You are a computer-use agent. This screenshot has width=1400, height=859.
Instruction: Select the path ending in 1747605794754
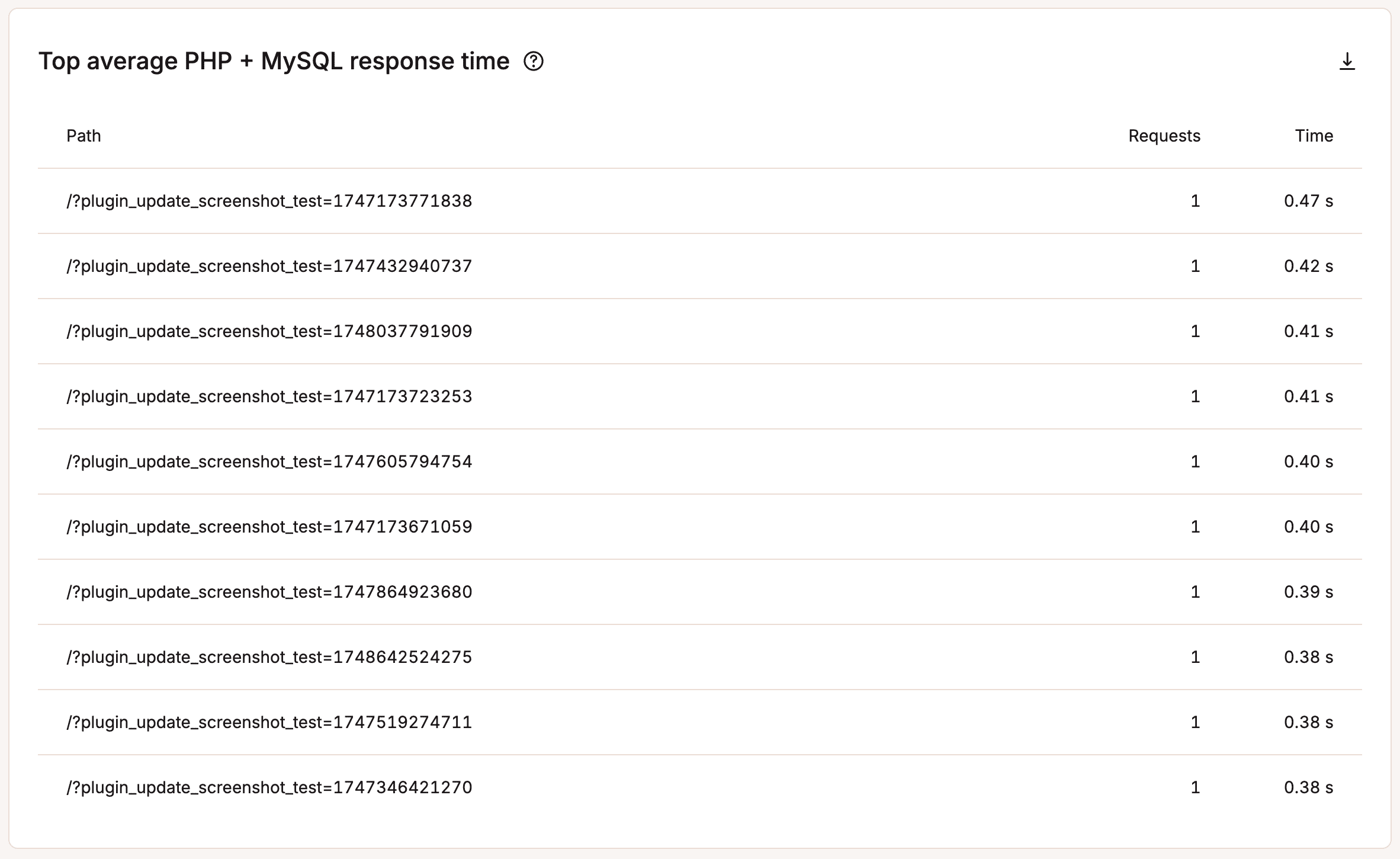[x=269, y=461]
